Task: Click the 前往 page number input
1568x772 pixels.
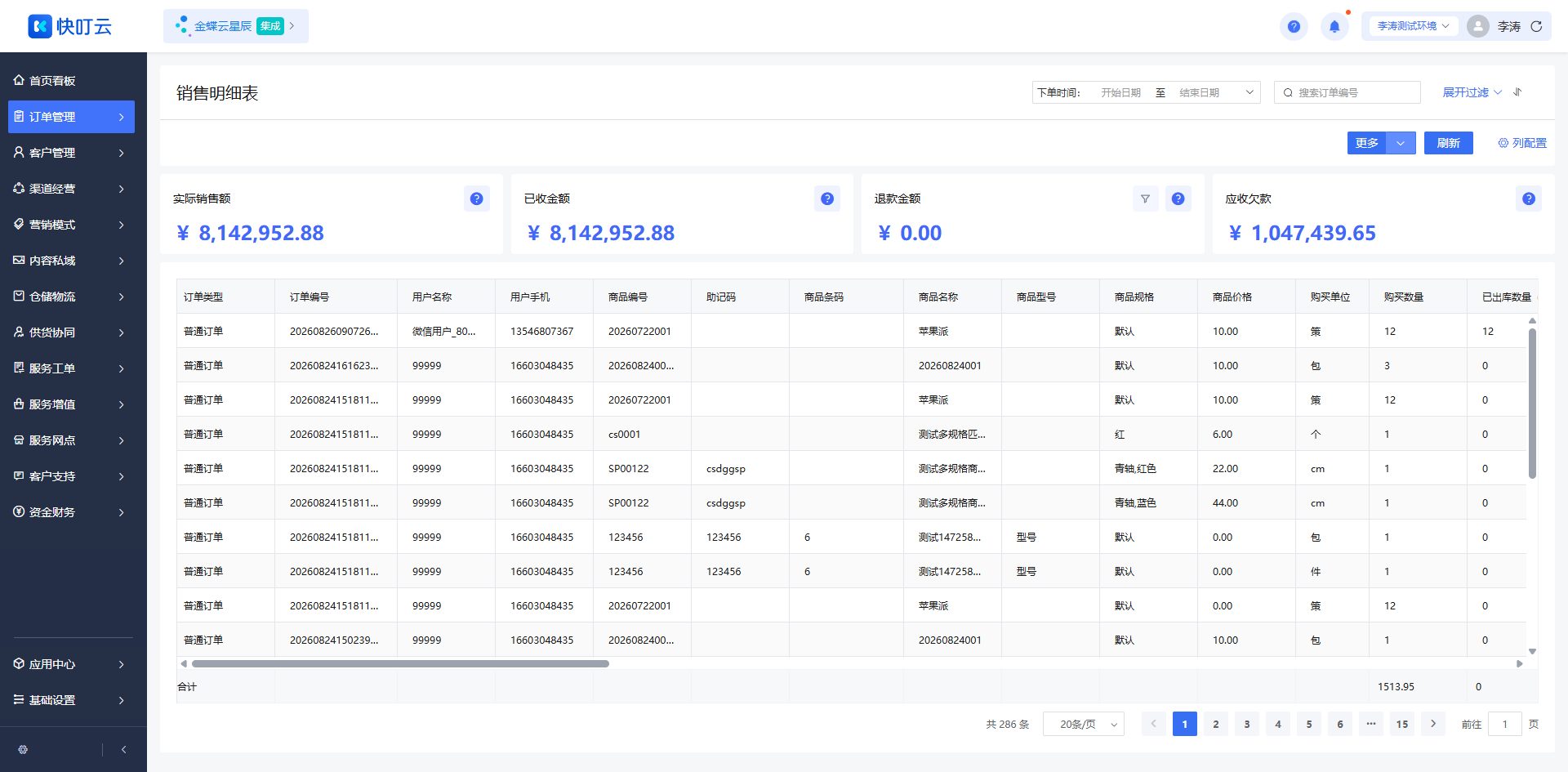Action: tap(1504, 724)
